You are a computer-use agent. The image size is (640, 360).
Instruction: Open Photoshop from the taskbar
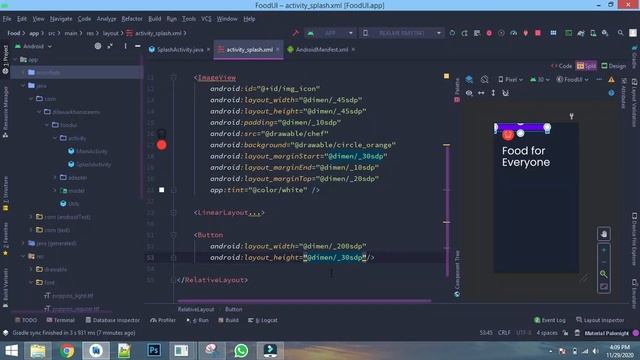point(154,351)
